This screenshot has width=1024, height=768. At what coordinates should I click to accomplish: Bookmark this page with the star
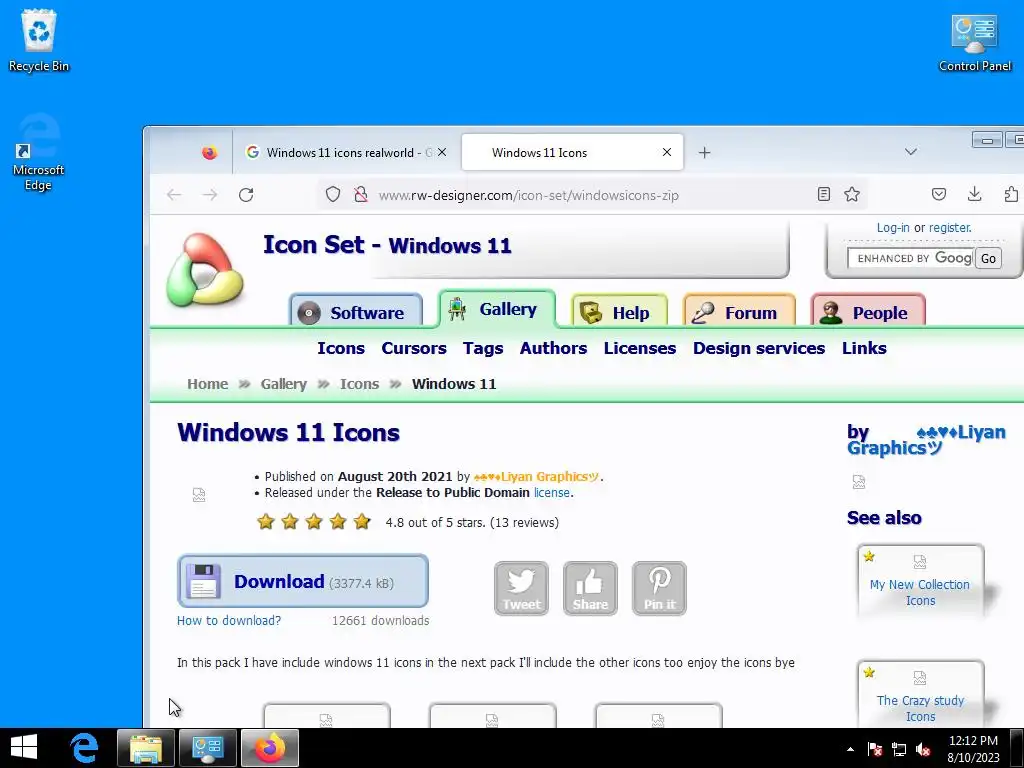pyautogui.click(x=852, y=194)
